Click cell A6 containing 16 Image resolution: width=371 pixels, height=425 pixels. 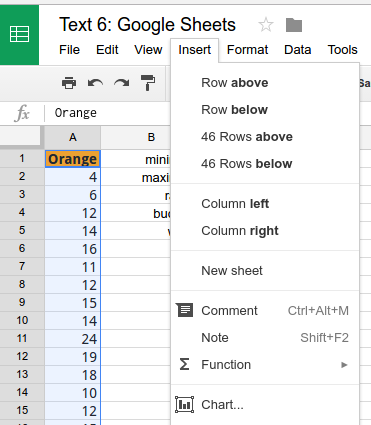coord(73,249)
